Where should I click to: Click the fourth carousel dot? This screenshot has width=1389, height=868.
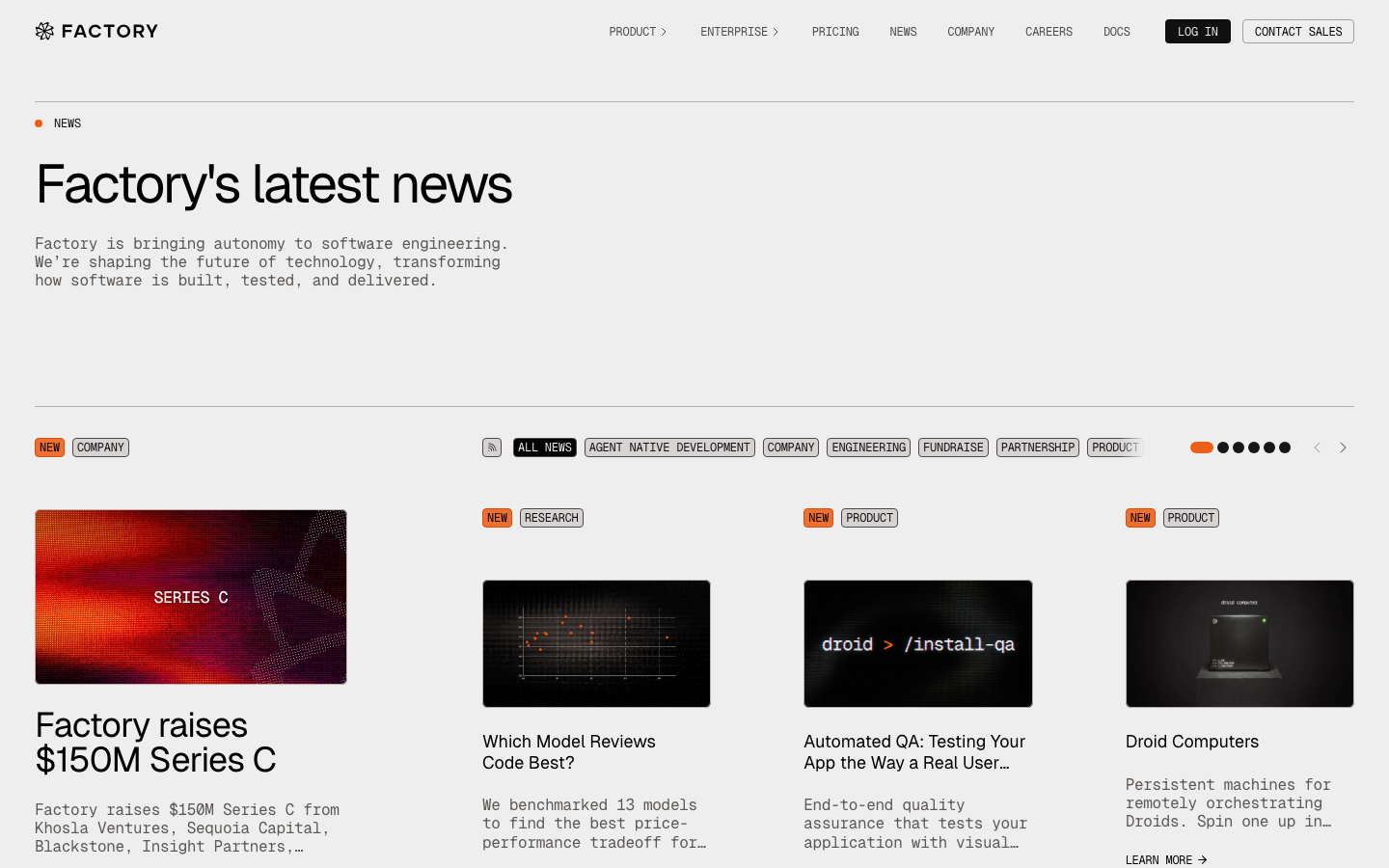point(1254,448)
